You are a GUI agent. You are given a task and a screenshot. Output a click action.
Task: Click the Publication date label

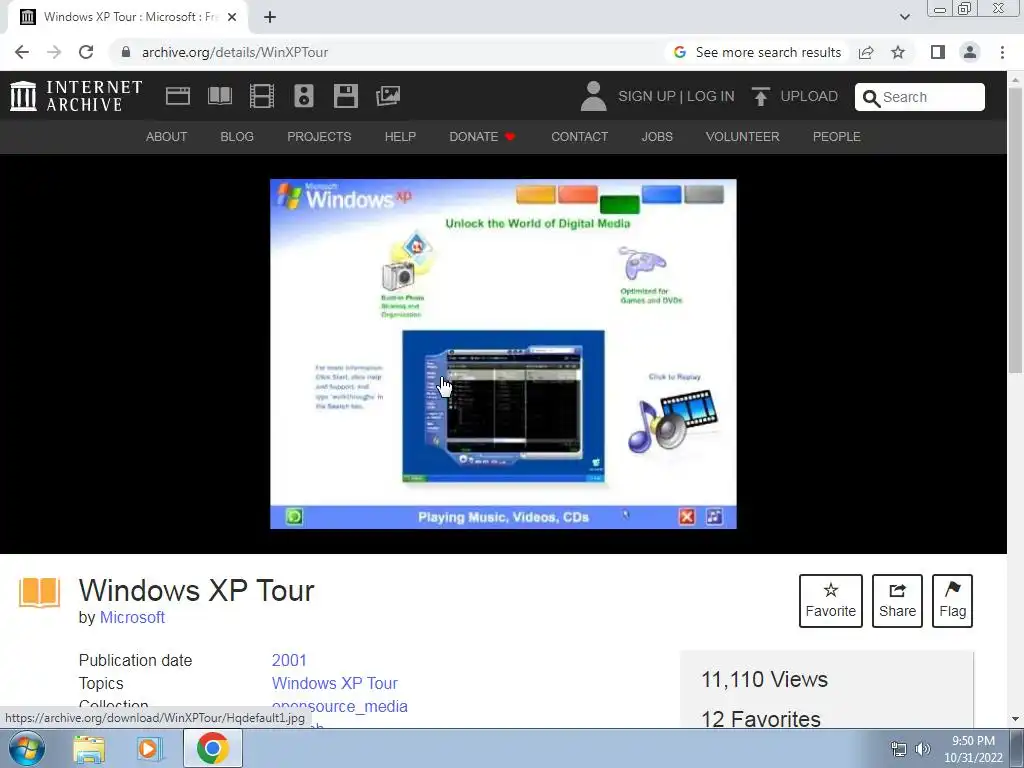(x=135, y=660)
